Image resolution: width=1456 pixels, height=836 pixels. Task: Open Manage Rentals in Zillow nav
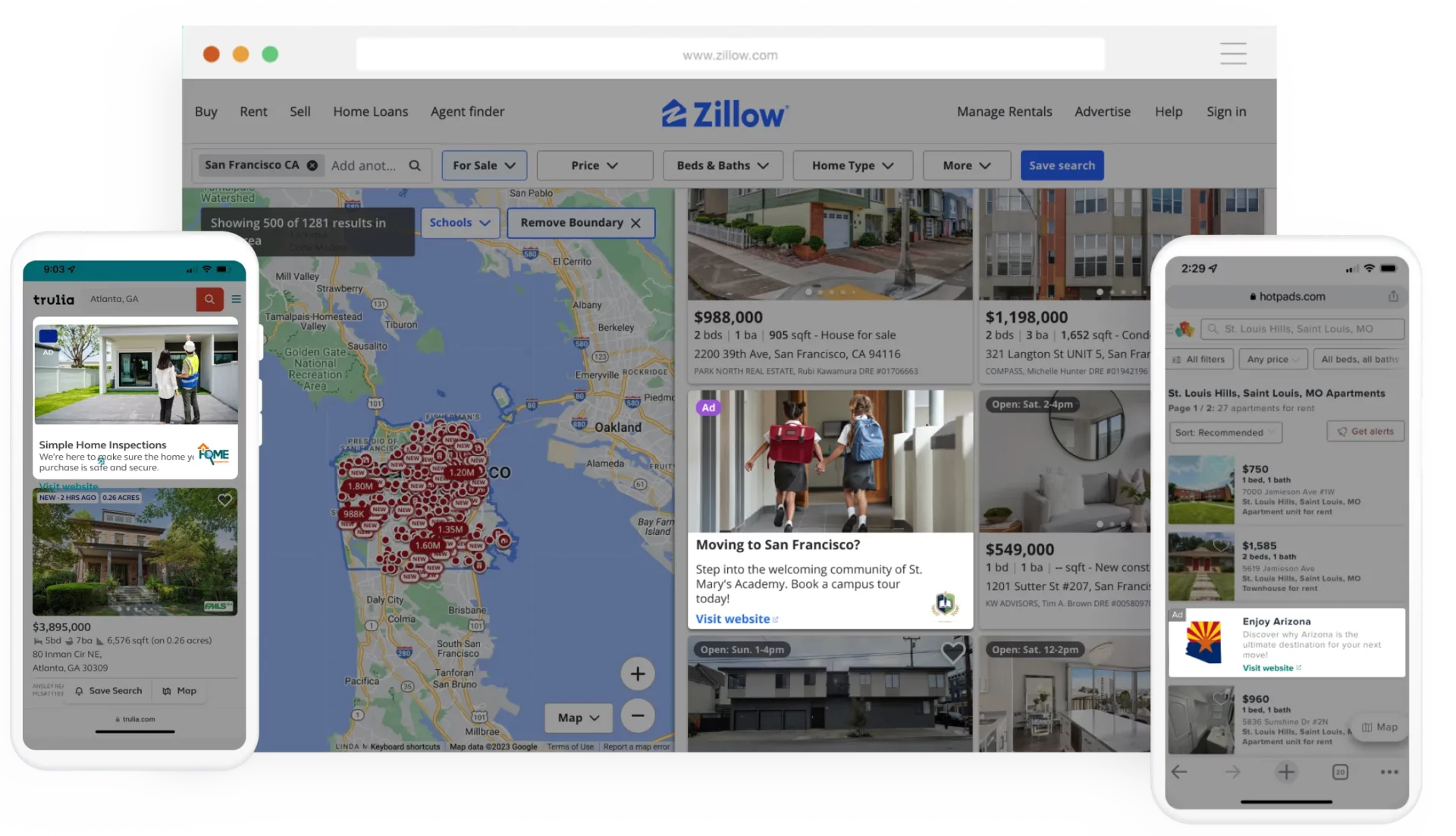point(1004,112)
